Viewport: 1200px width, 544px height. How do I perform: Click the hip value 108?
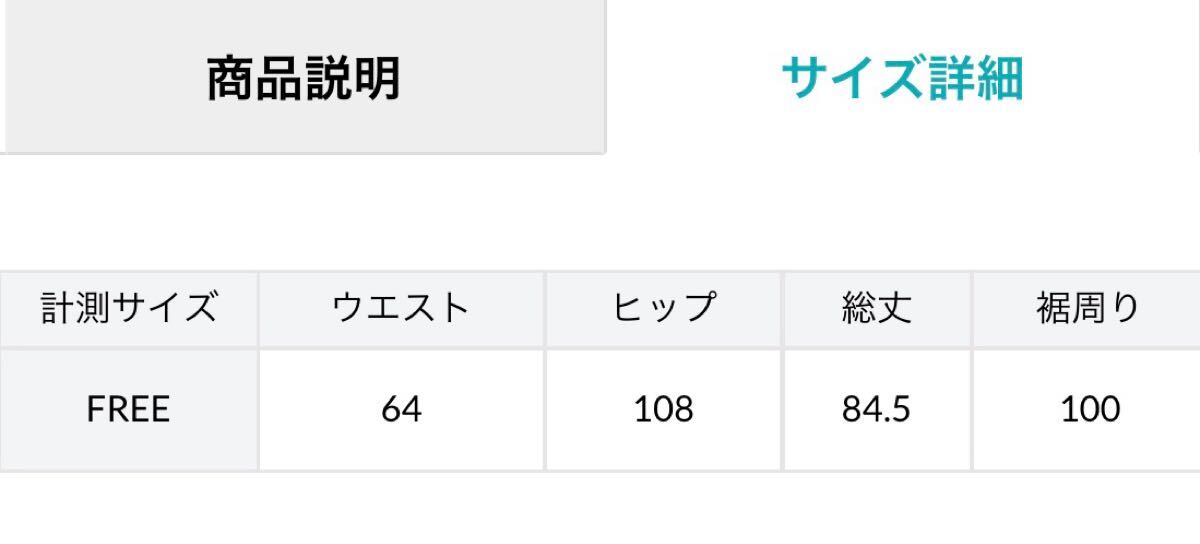tap(664, 409)
